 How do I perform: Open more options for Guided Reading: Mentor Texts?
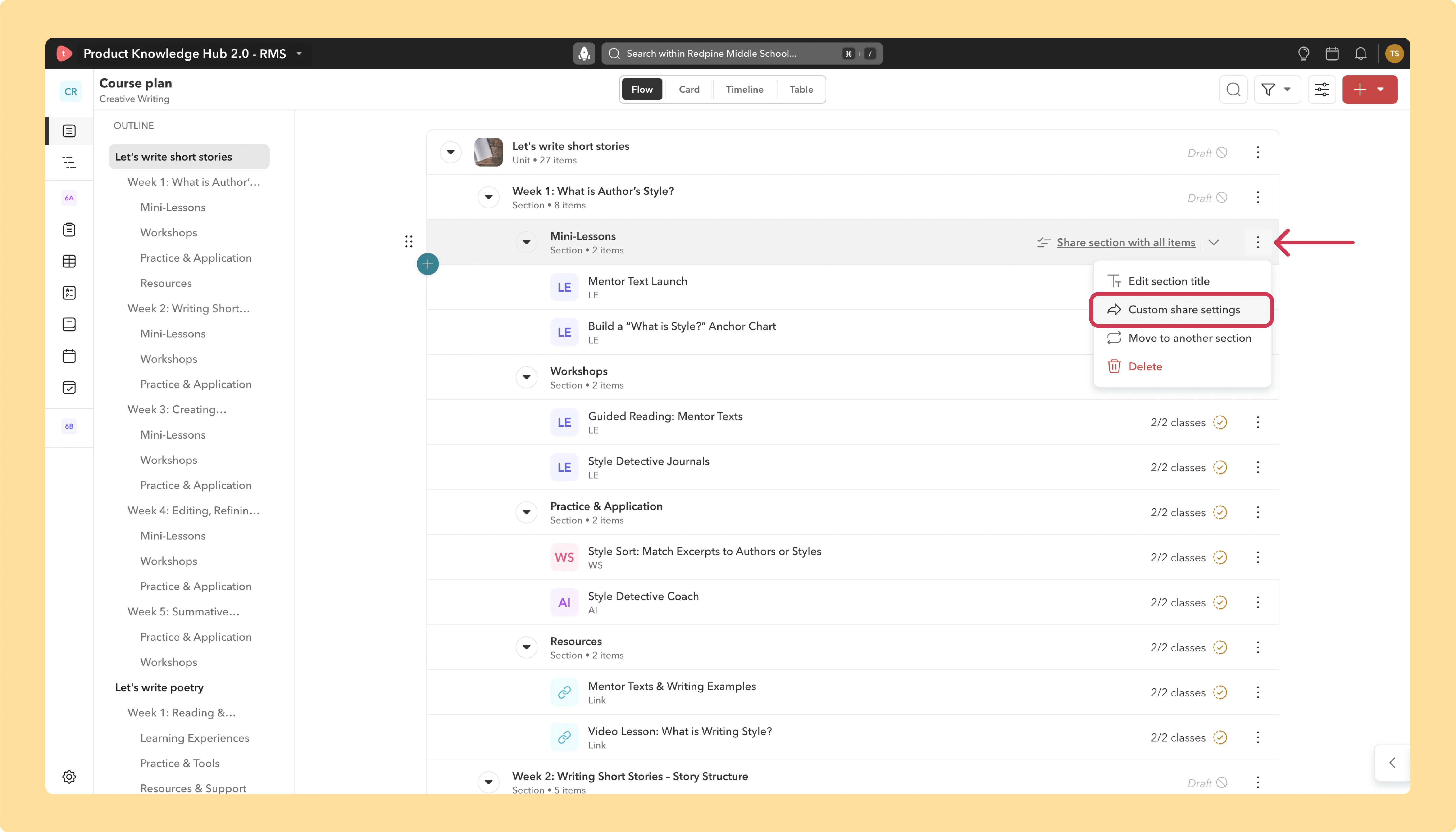click(1258, 422)
